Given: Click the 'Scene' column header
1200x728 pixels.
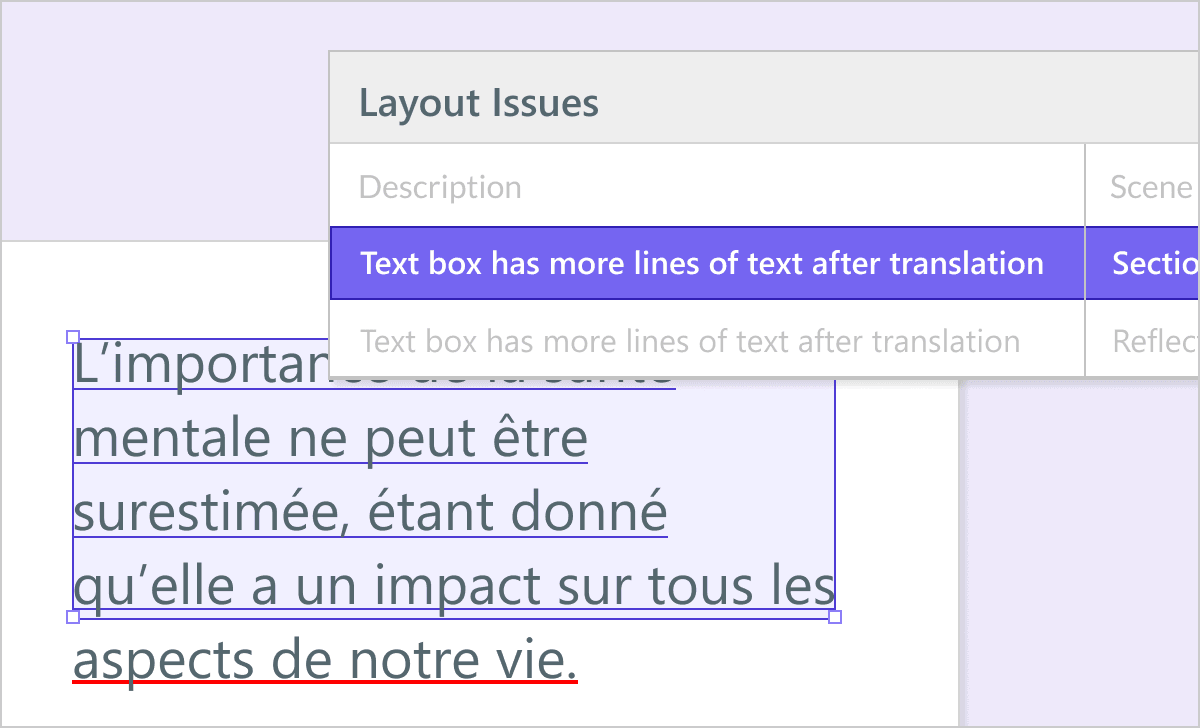Looking at the screenshot, I should pos(1151,187).
